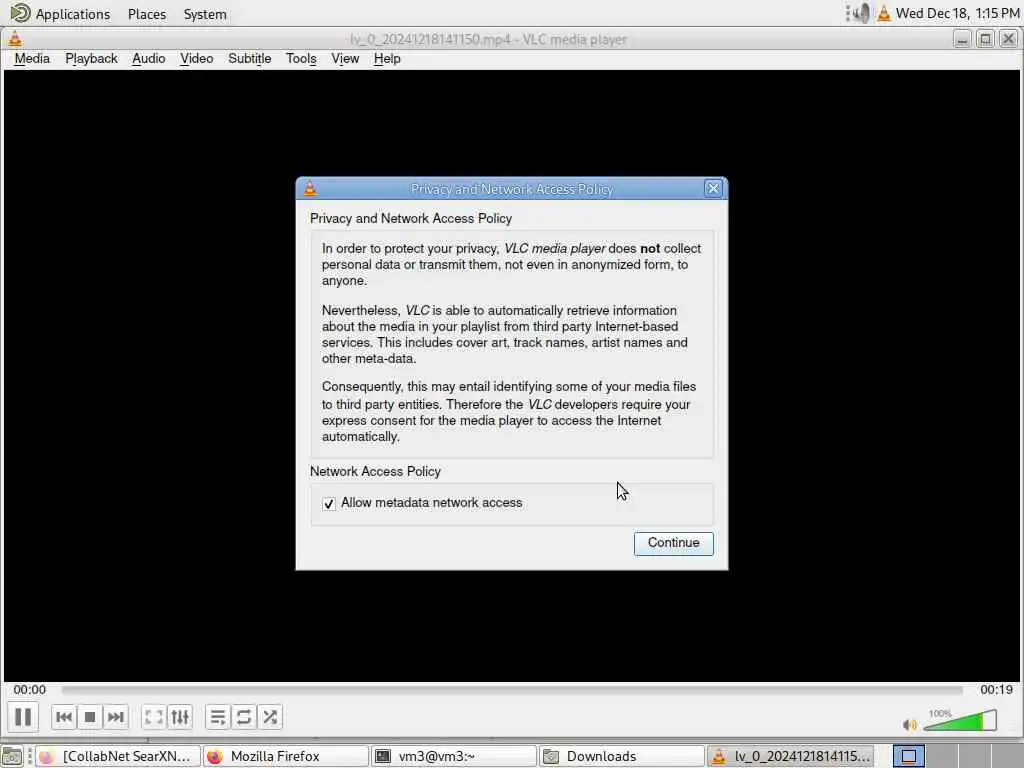The height and width of the screenshot is (768, 1024).
Task: Open the System panel menu
Action: [x=205, y=14]
